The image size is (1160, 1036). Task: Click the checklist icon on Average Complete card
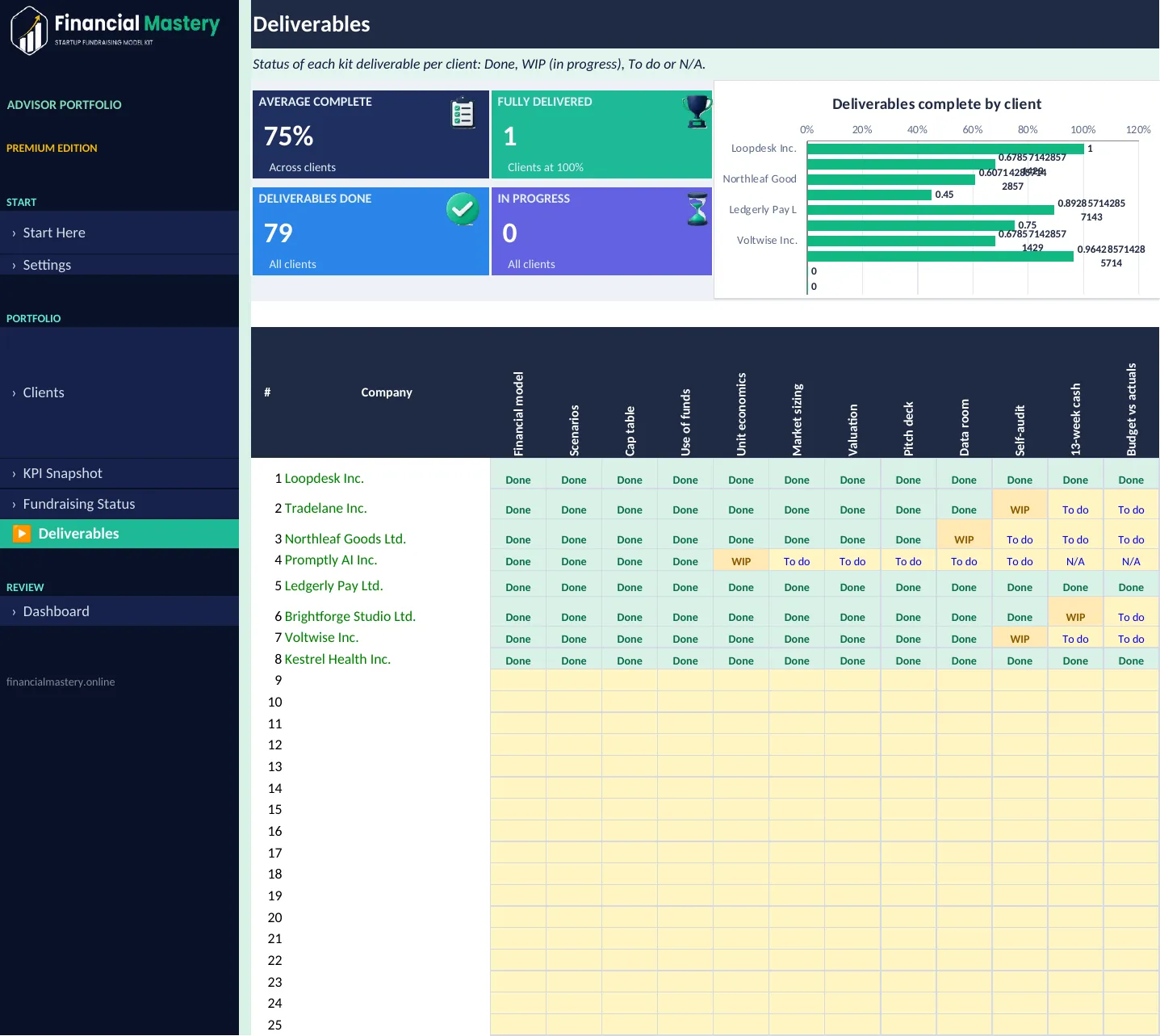[463, 113]
